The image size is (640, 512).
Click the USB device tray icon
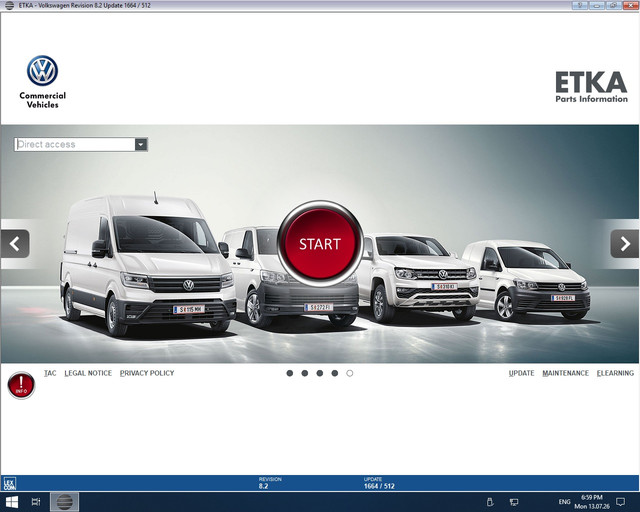(x=490, y=502)
